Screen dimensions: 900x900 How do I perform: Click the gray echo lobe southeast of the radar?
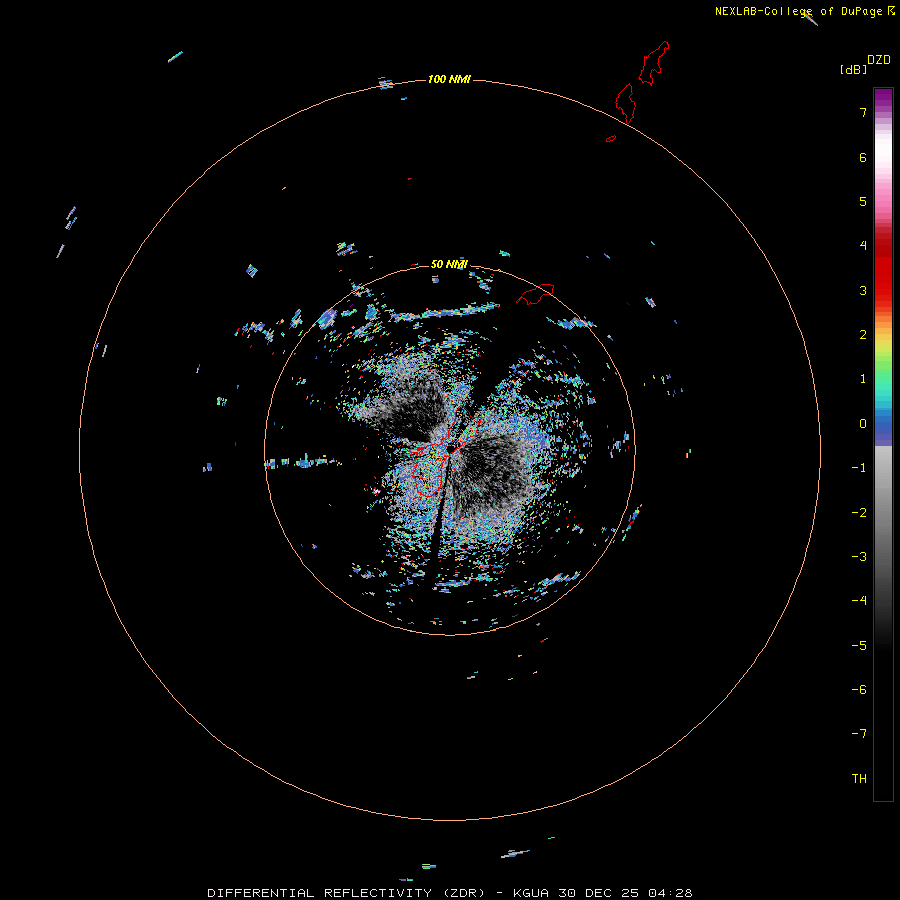click(x=494, y=476)
